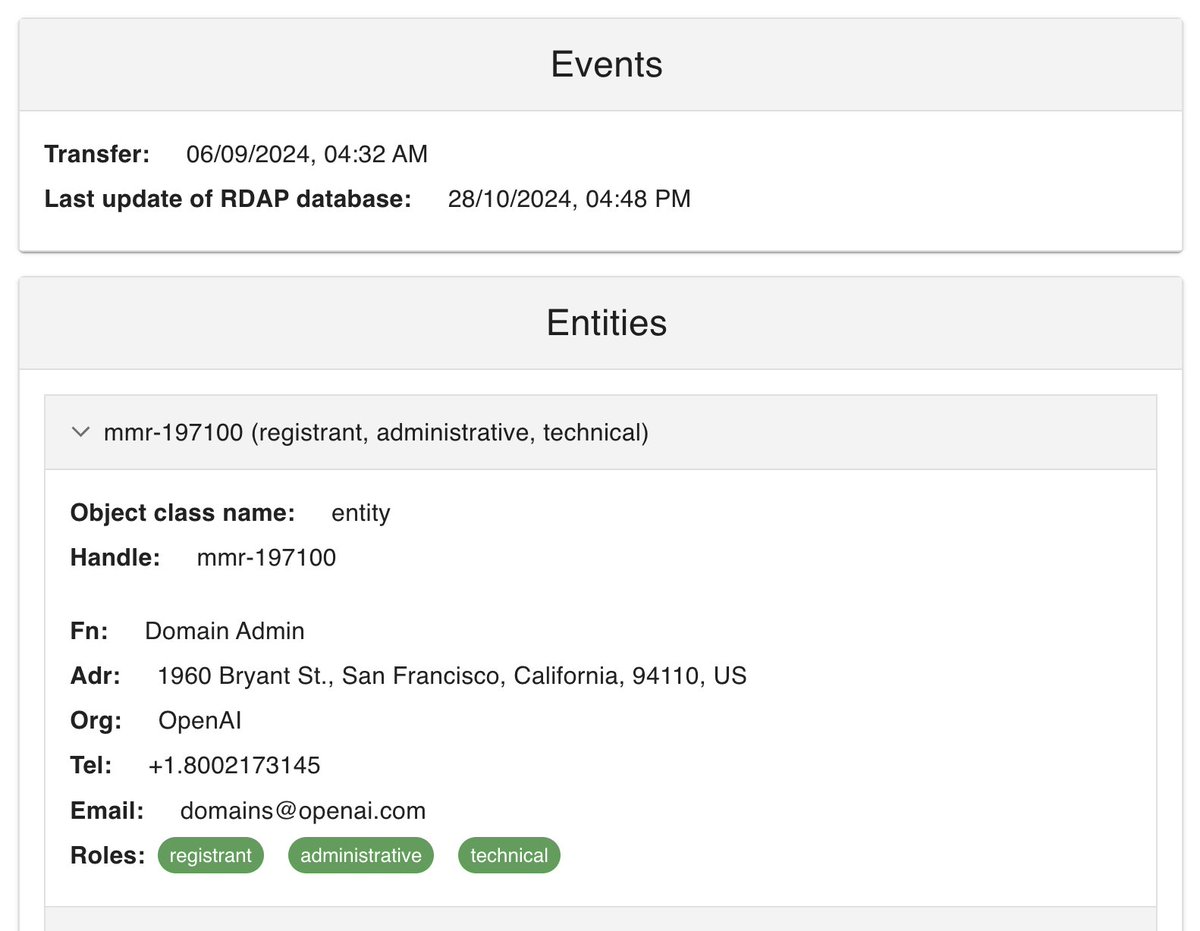Click the Tel: label

pyautogui.click(x=91, y=766)
